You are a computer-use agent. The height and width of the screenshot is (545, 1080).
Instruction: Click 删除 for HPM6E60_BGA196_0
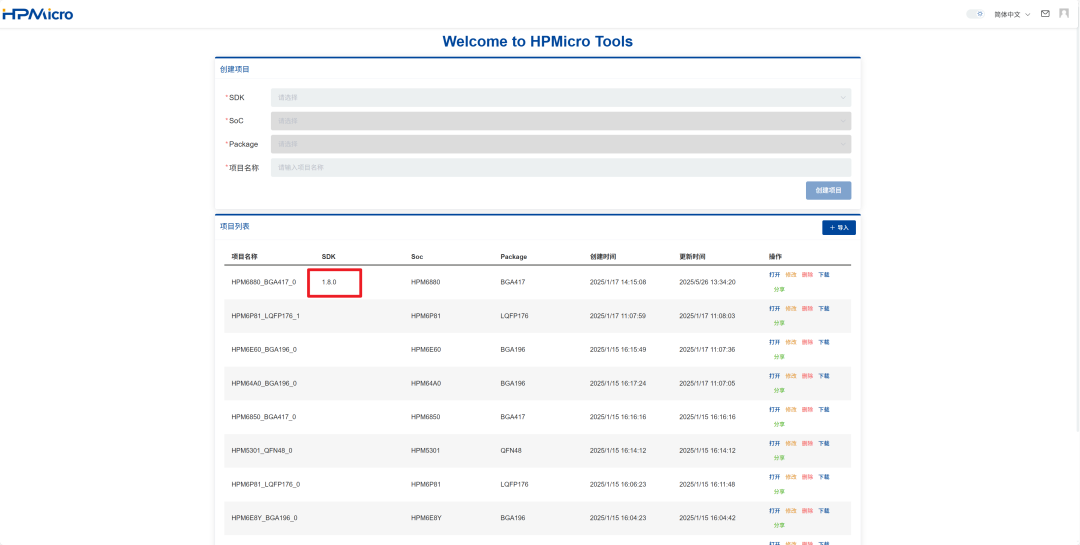point(807,342)
